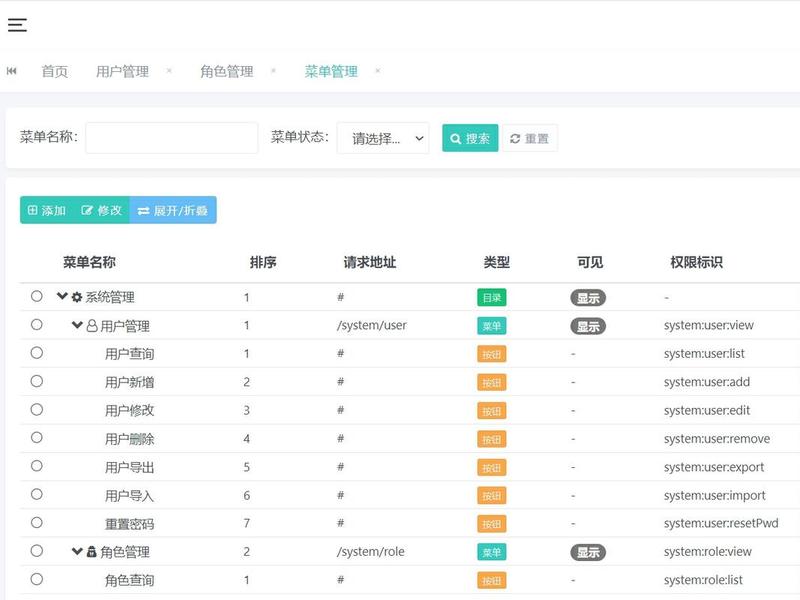Image resolution: width=800 pixels, height=600 pixels.
Task: Click the 按钮 badge in 用户查询 row
Action: coord(492,354)
